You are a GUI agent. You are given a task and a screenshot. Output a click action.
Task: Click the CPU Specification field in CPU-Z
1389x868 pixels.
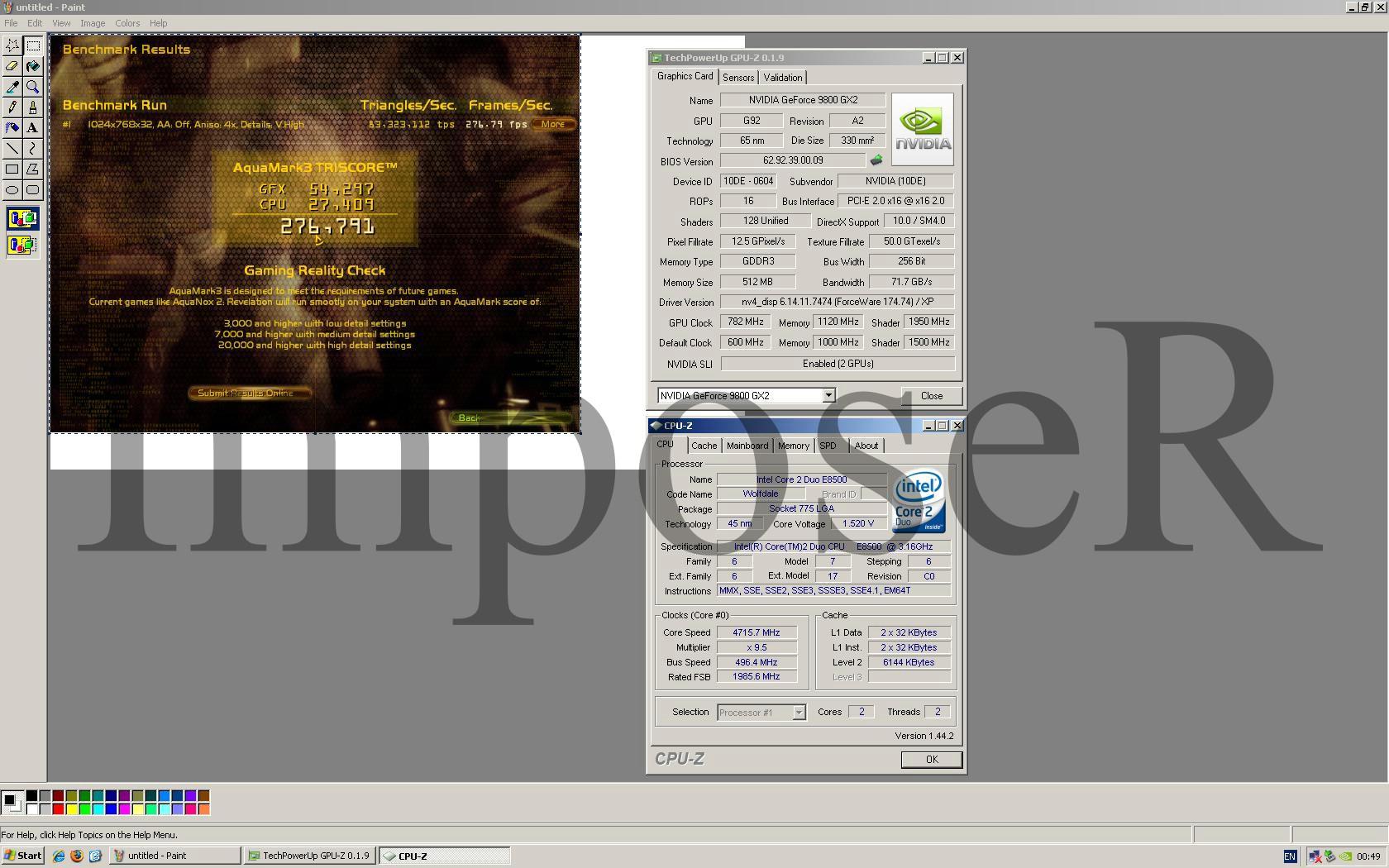833,547
